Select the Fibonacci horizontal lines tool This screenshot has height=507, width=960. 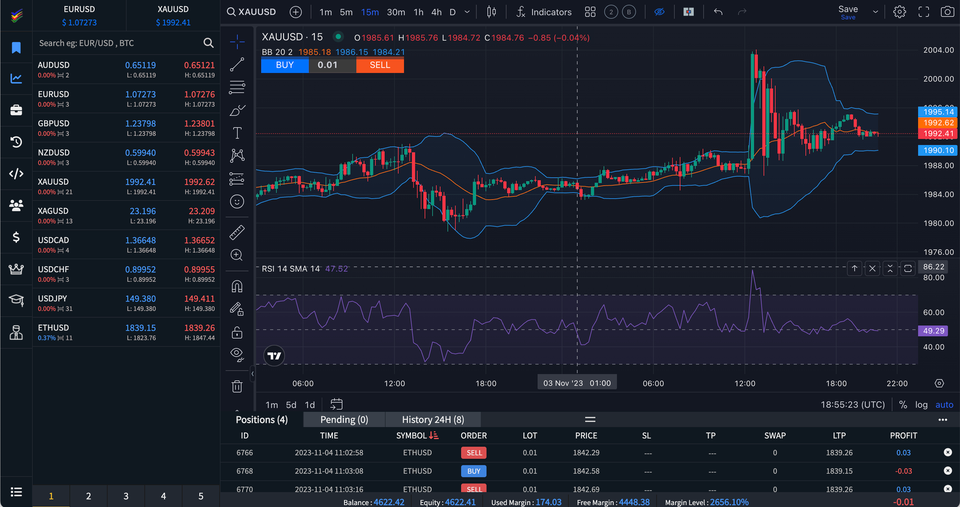tap(237, 87)
